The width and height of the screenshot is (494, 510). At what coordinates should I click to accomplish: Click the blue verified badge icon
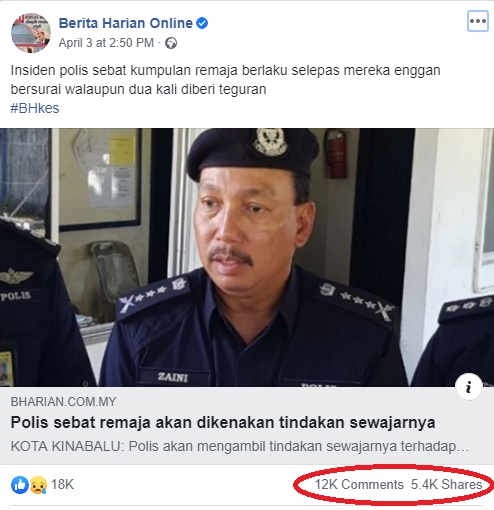pyautogui.click(x=202, y=23)
